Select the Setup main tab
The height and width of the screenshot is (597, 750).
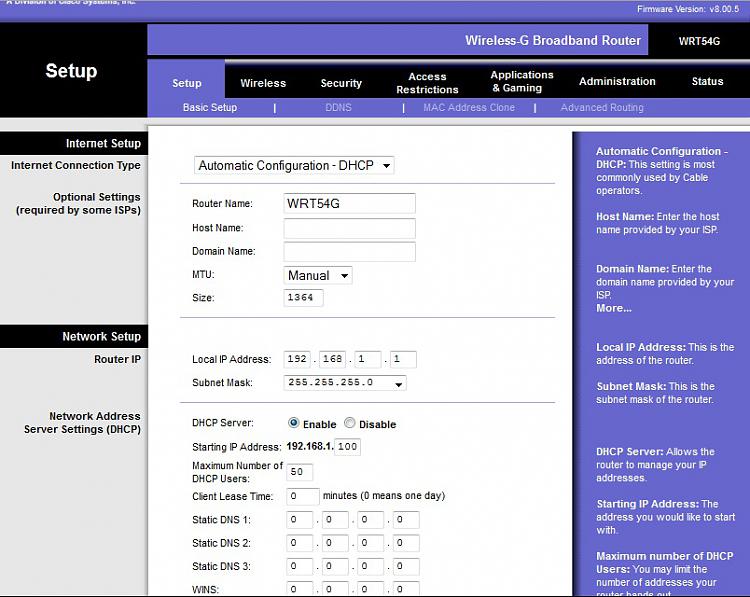click(187, 83)
